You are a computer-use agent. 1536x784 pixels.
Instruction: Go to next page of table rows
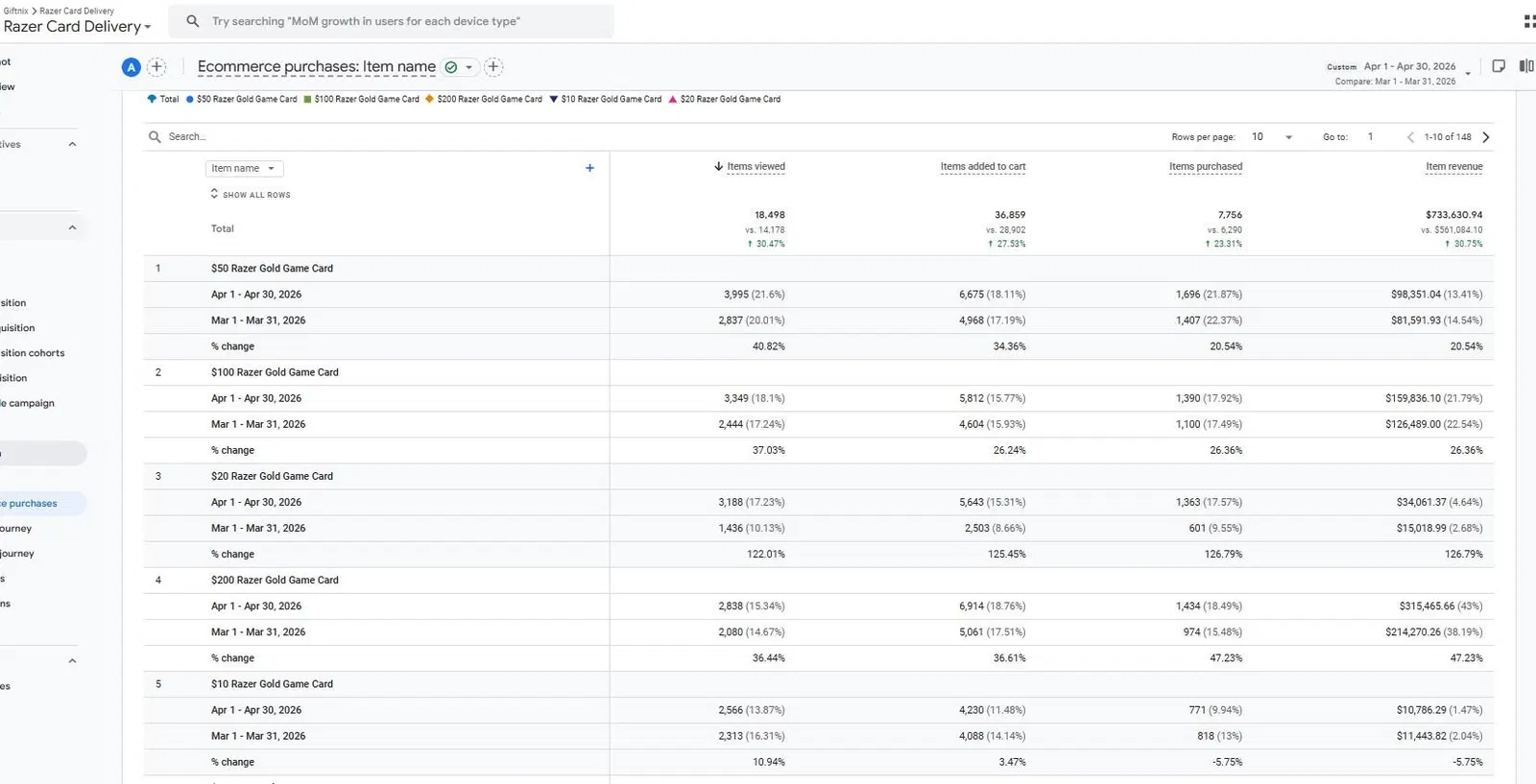pyautogui.click(x=1486, y=137)
